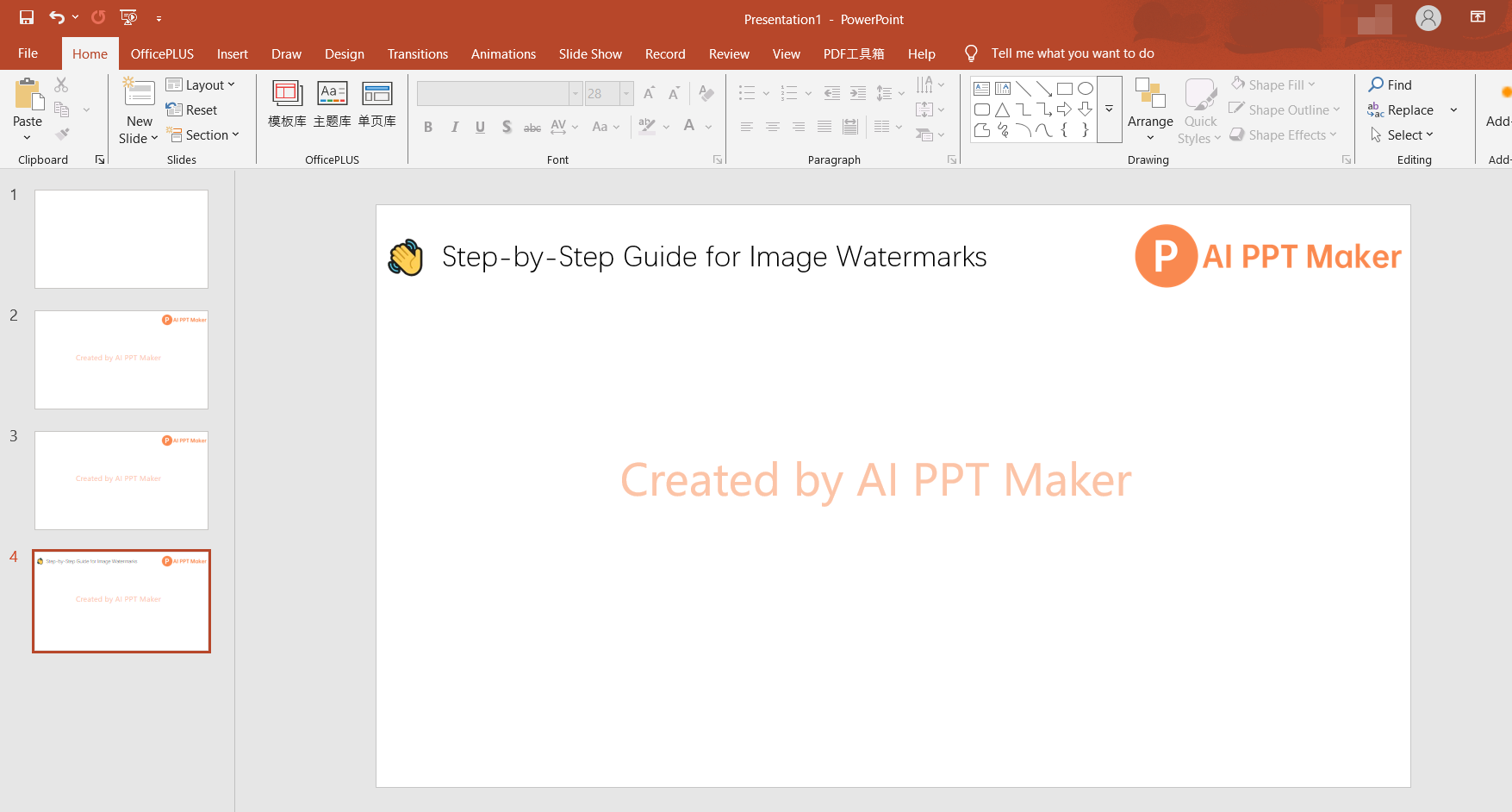Toggle italic text formatting

click(x=454, y=127)
